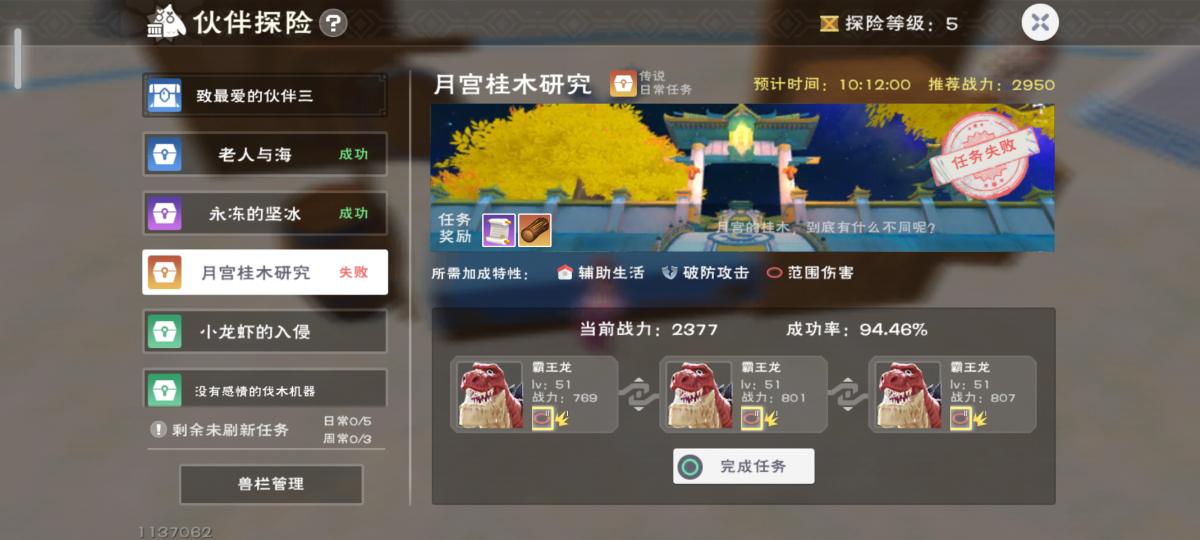Select the second 霸王龙 portrait
The height and width of the screenshot is (540, 1200).
click(x=699, y=395)
